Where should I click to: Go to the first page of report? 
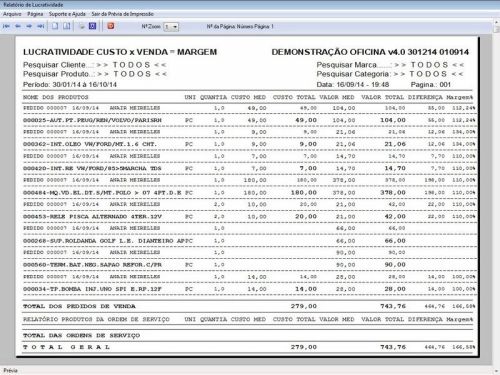(x=6, y=26)
